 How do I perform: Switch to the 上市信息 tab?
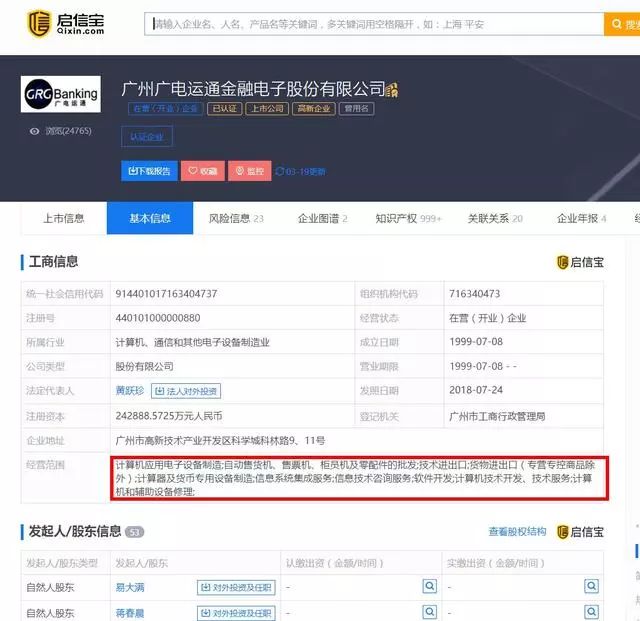tap(64, 218)
